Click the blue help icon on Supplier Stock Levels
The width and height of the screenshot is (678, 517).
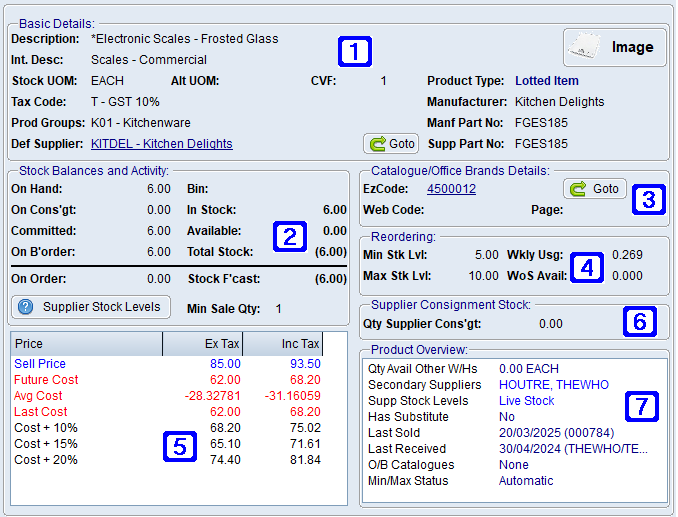click(x=27, y=307)
